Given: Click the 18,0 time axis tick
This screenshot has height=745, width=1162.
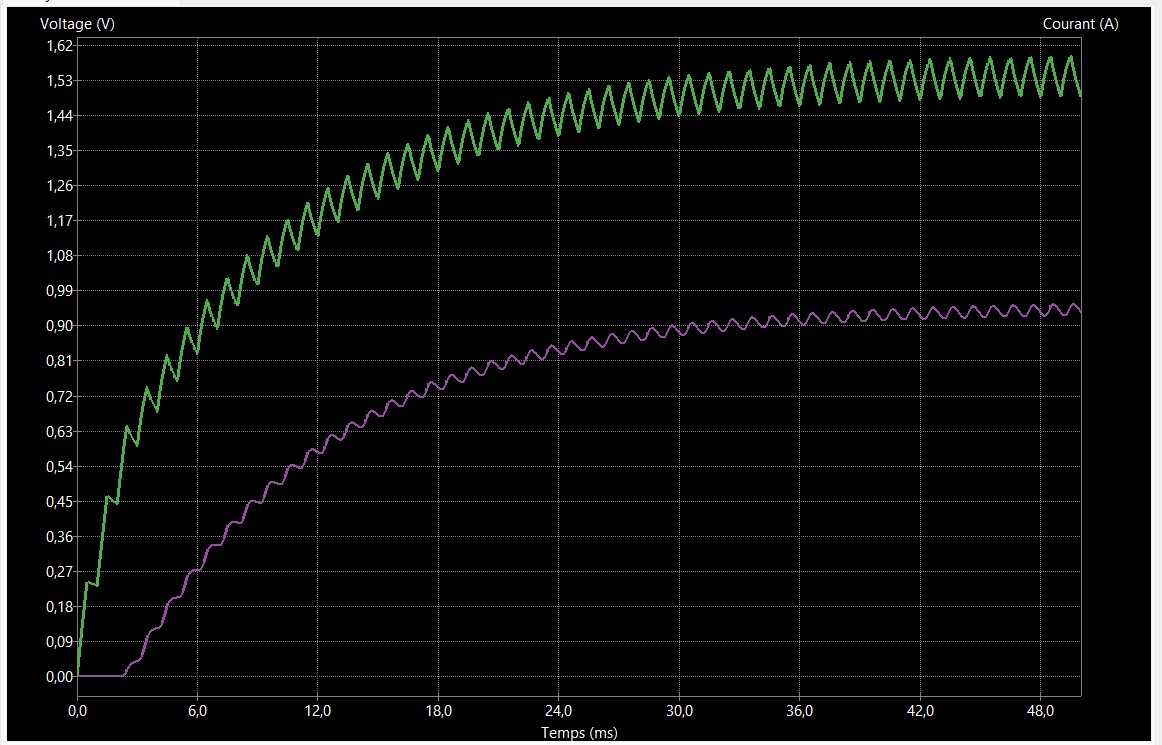Looking at the screenshot, I should click(x=438, y=711).
